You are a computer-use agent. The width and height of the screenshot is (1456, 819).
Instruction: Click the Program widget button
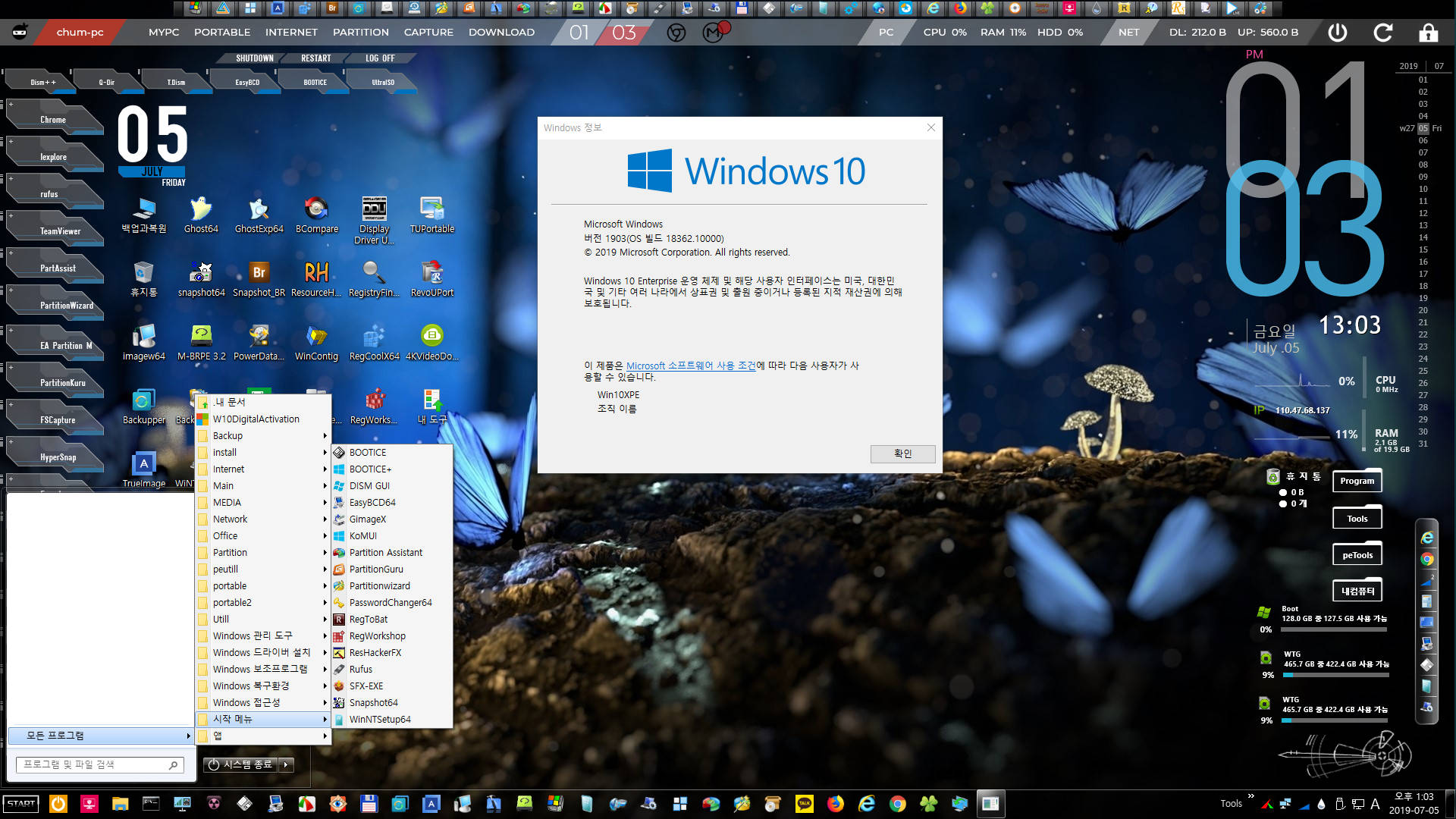[x=1357, y=481]
